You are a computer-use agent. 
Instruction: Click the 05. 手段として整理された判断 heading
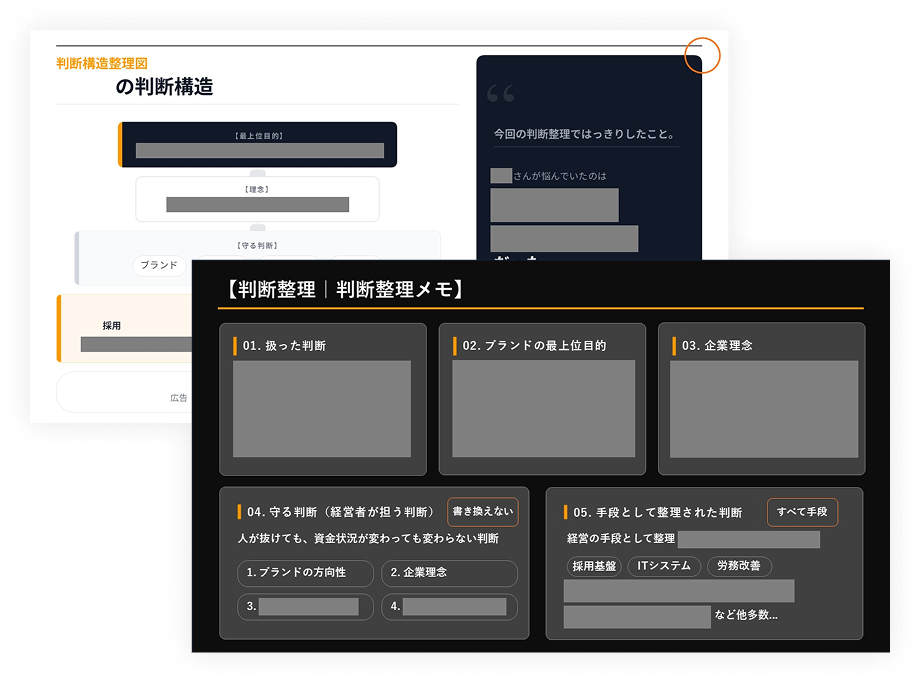click(x=658, y=513)
